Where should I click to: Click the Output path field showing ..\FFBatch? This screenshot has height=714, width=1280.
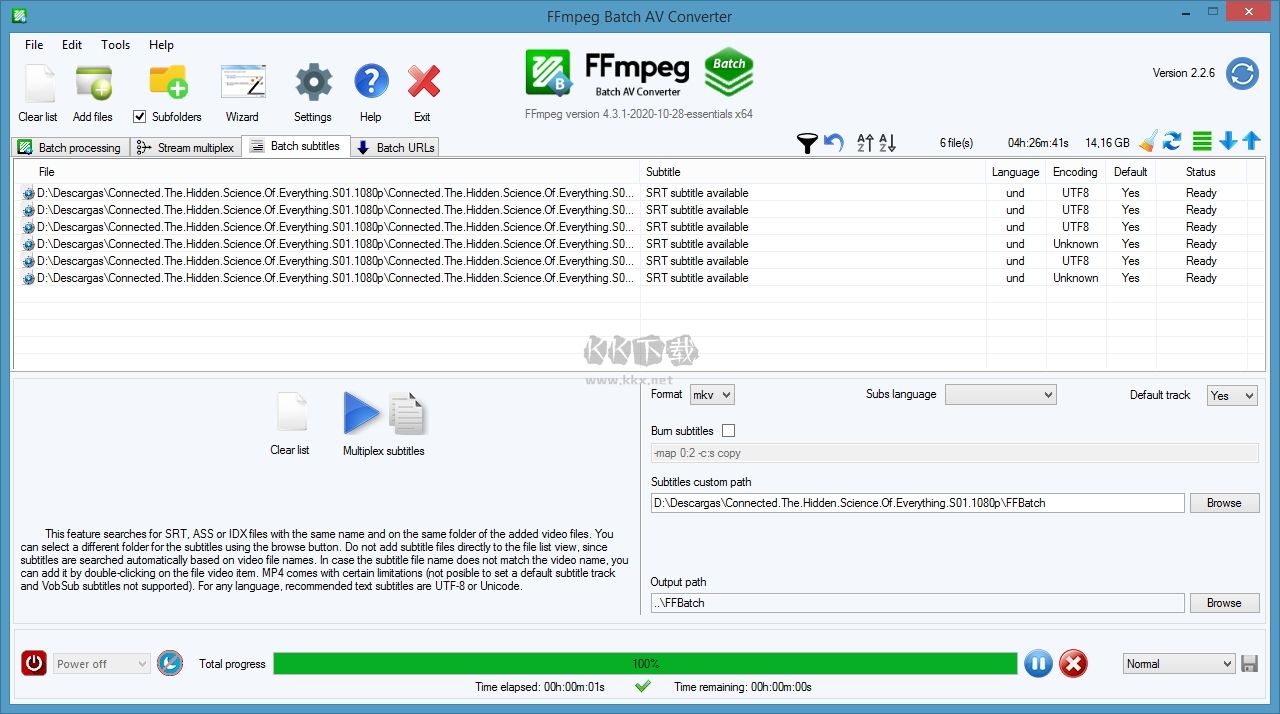(918, 603)
